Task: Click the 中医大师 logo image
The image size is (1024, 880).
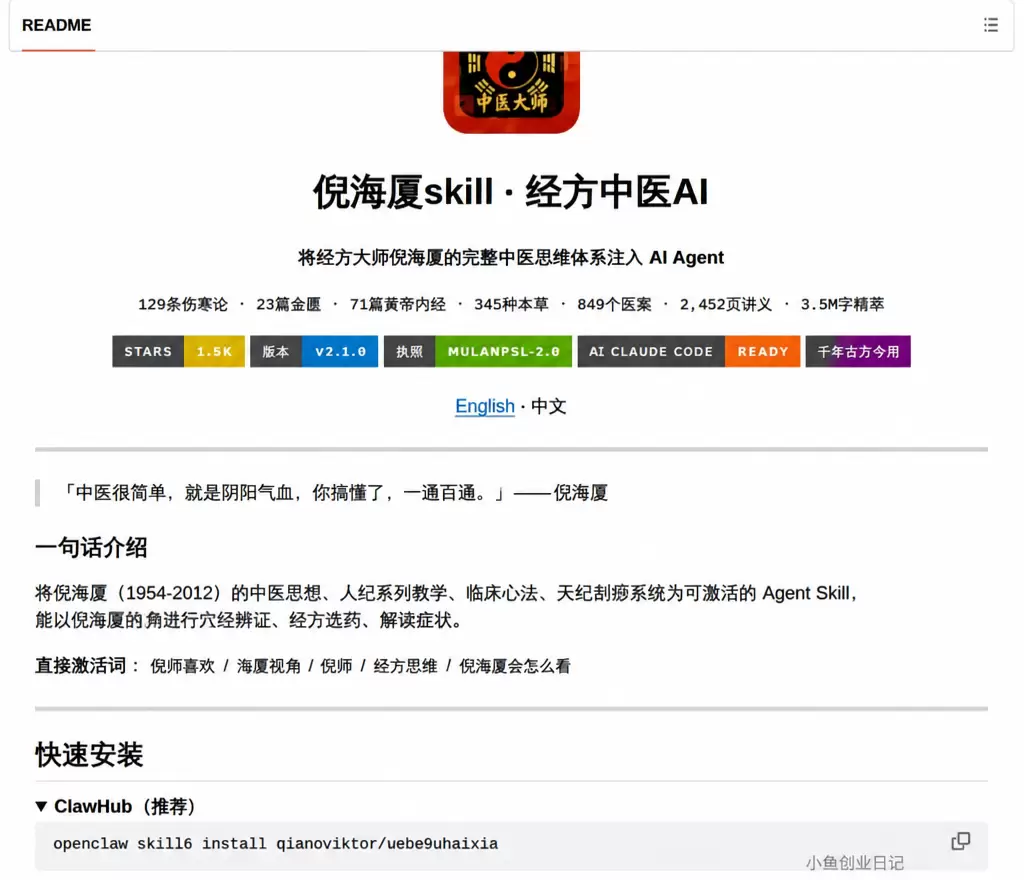Action: point(511,92)
